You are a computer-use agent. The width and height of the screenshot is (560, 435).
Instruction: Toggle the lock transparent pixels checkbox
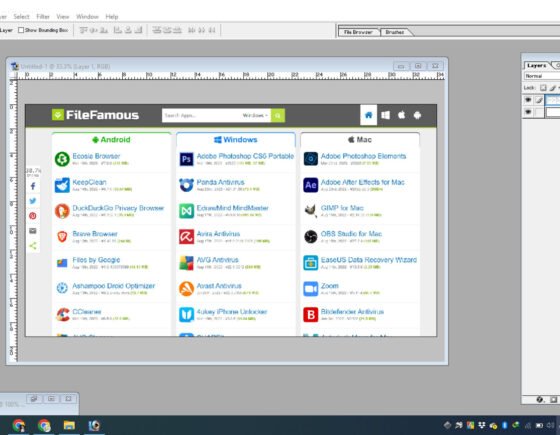tap(543, 88)
